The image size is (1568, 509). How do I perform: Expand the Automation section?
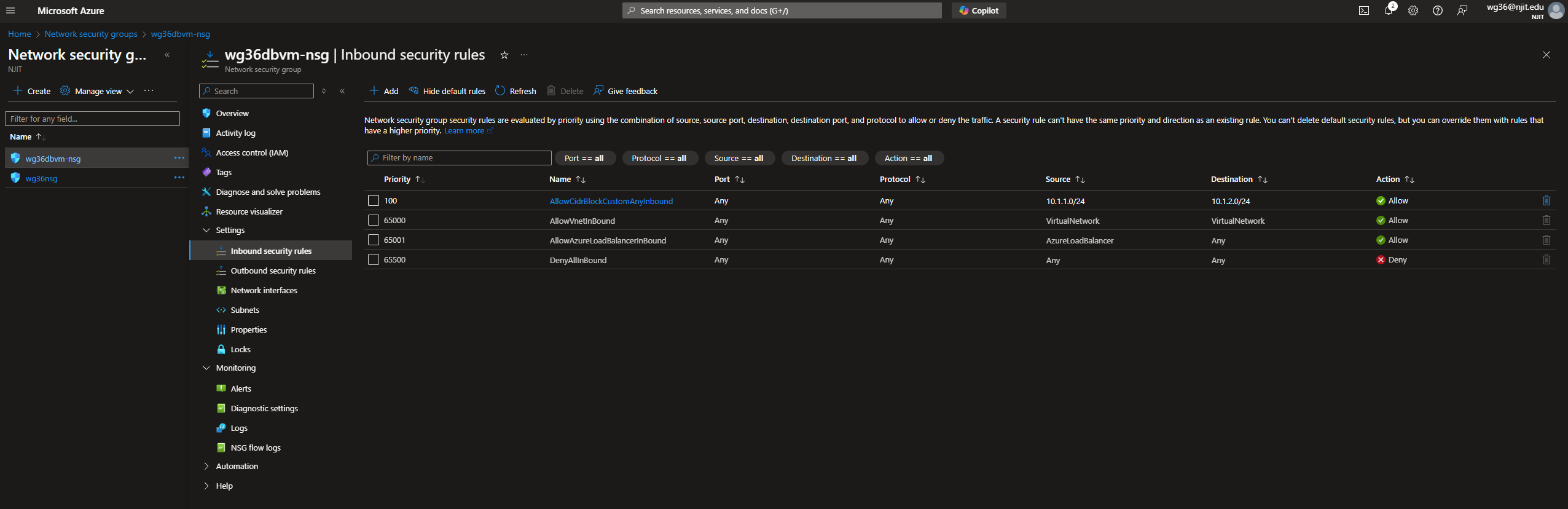coord(206,466)
